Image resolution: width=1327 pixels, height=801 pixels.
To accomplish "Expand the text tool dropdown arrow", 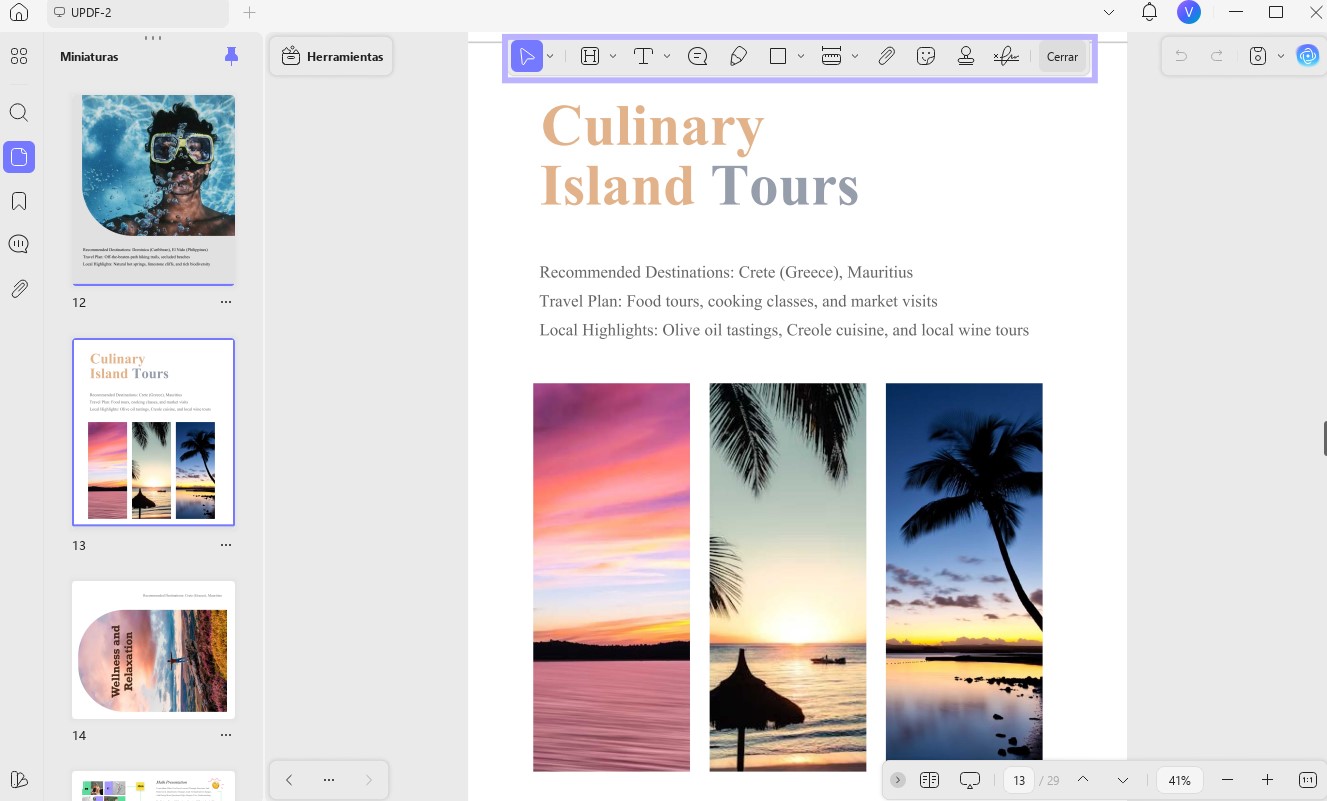I will pos(667,57).
